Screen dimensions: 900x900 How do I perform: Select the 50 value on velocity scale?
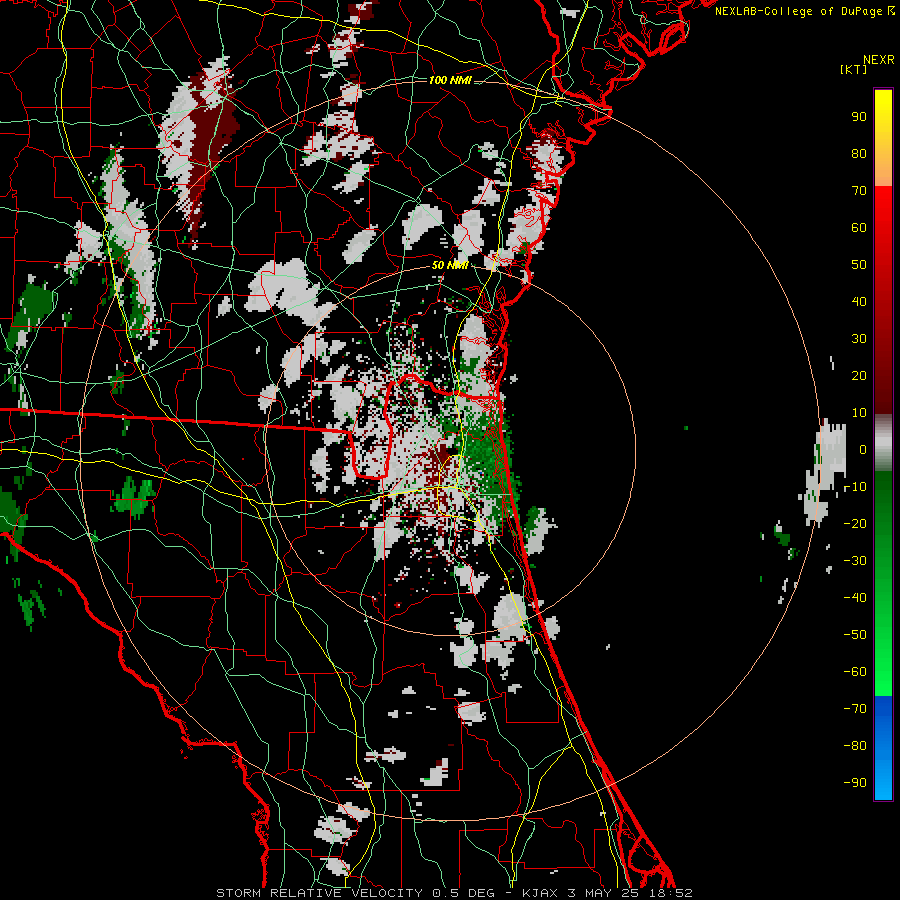[x=859, y=265]
